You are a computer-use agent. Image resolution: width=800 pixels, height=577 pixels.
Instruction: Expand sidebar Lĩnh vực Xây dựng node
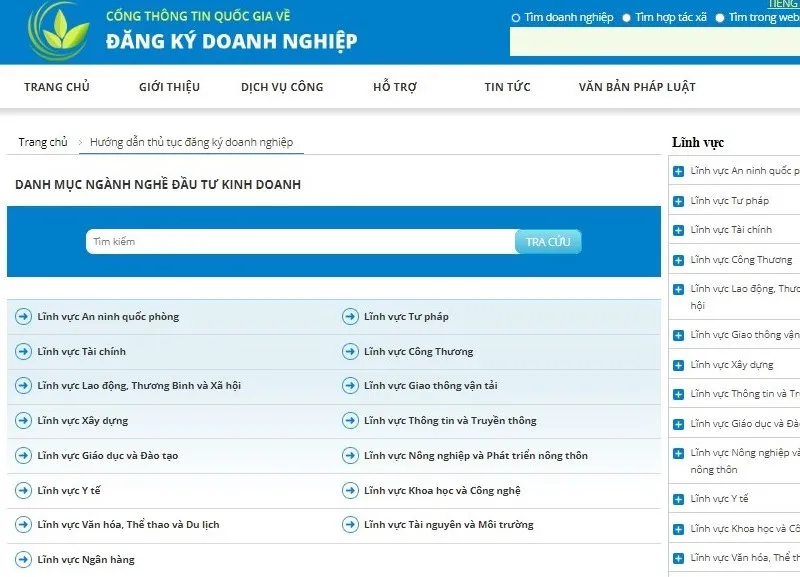679,366
